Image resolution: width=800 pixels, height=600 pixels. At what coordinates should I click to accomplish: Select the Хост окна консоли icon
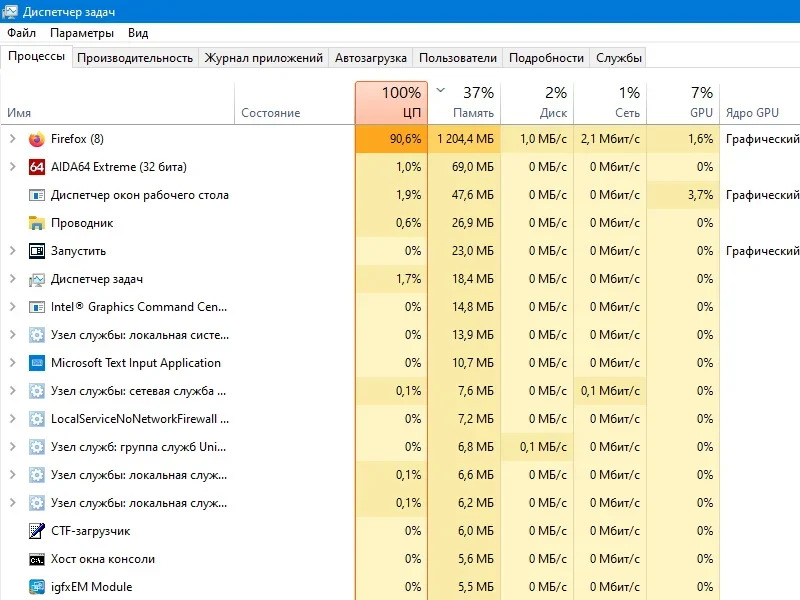click(37, 559)
